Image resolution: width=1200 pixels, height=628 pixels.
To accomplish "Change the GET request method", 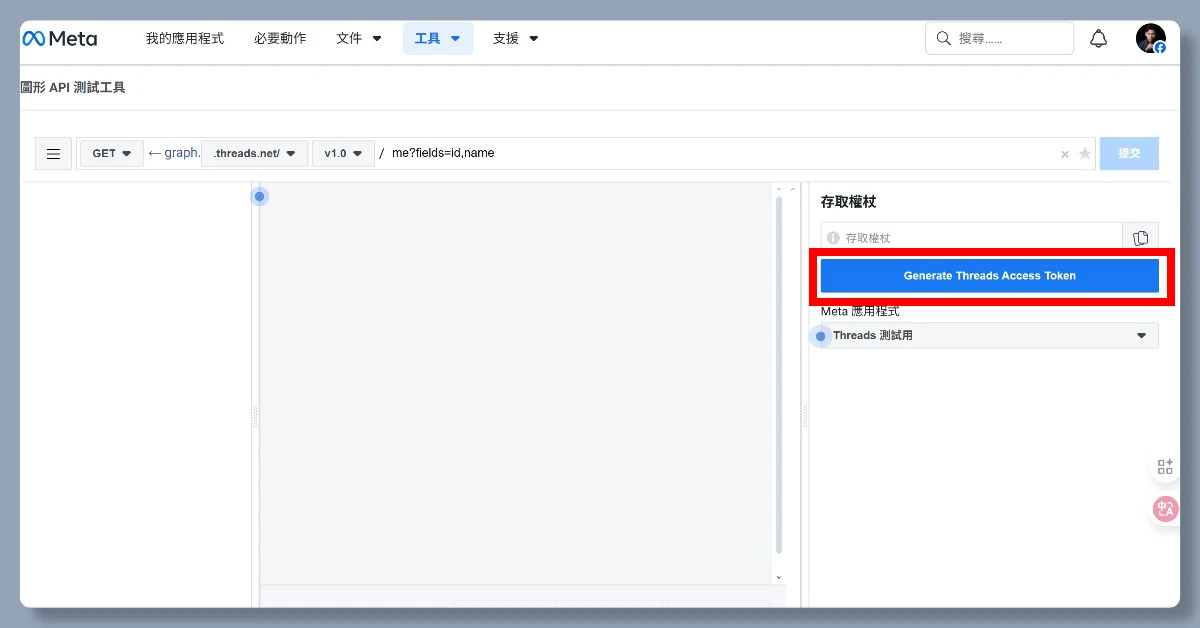I will click(x=112, y=154).
